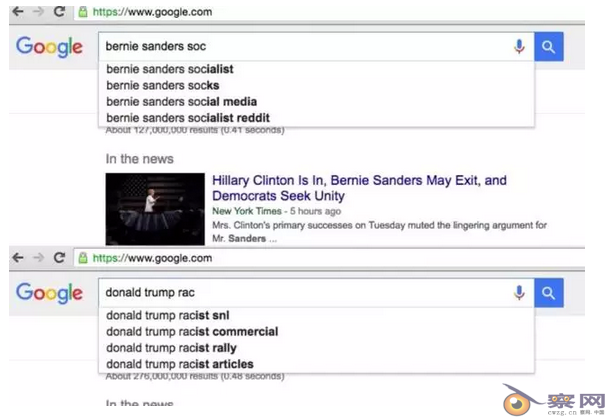The height and width of the screenshot is (417, 605).
Task: Reload the top browser page
Action: pyautogui.click(x=59, y=12)
